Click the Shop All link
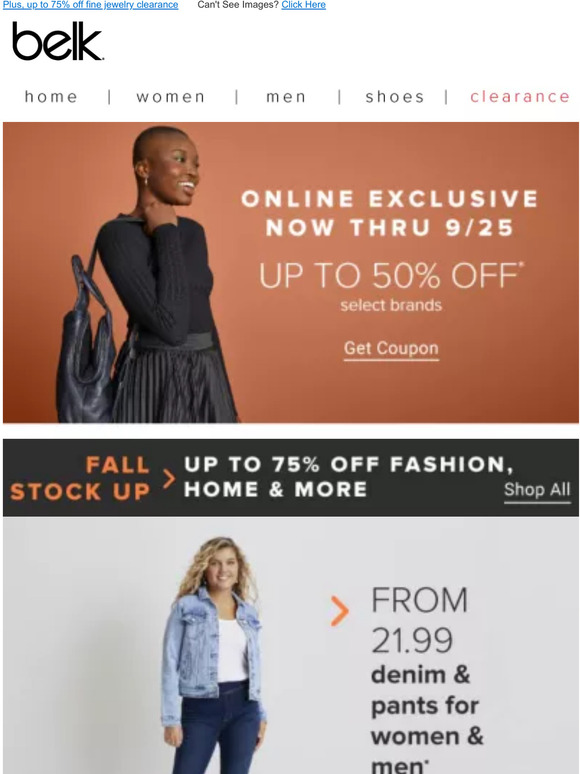 (537, 490)
